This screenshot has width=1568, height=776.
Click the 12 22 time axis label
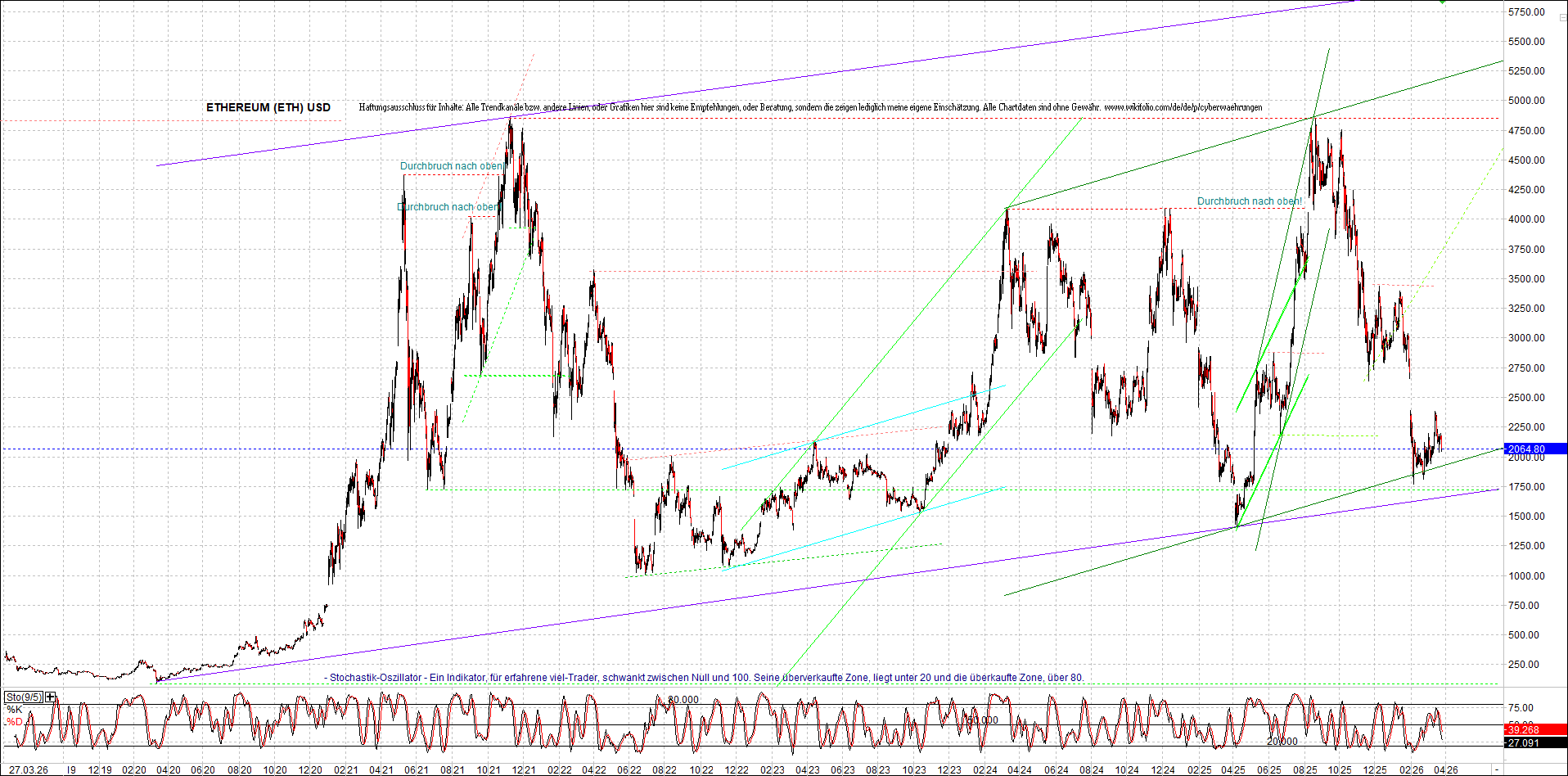(x=737, y=770)
